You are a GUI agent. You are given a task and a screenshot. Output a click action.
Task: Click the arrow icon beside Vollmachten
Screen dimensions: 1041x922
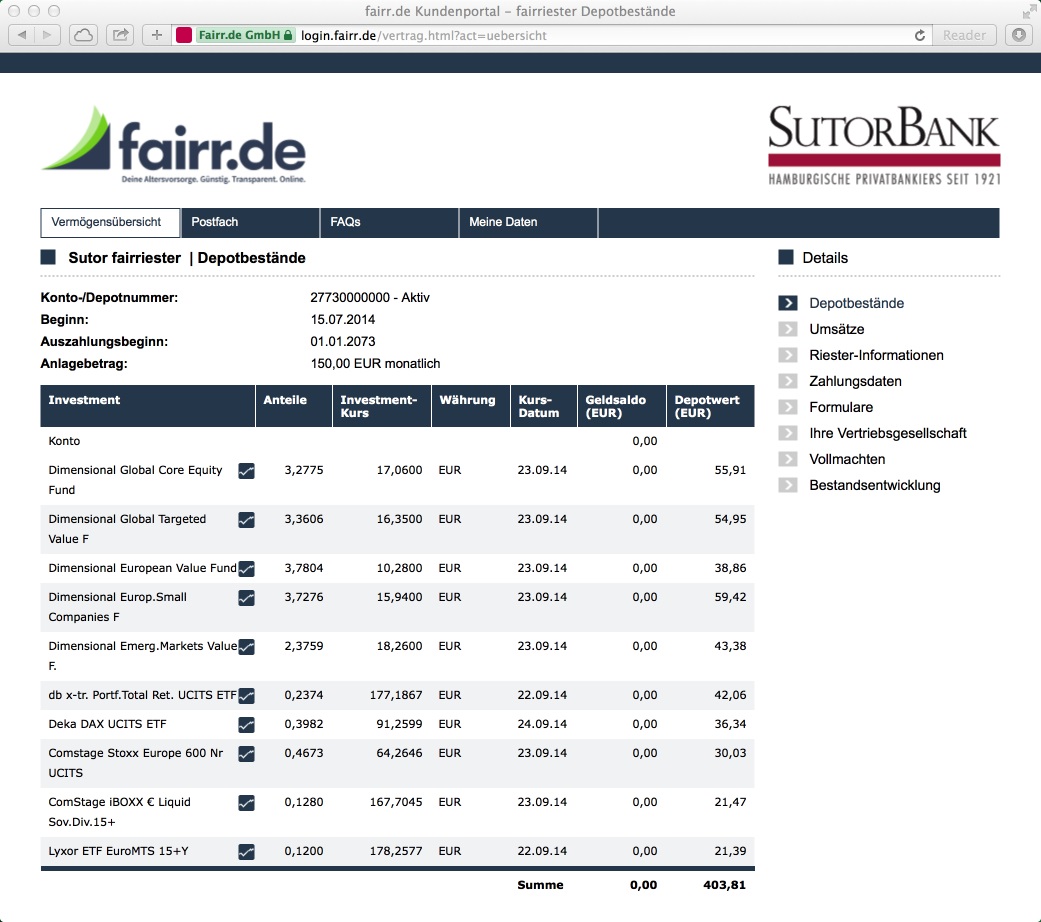point(787,459)
